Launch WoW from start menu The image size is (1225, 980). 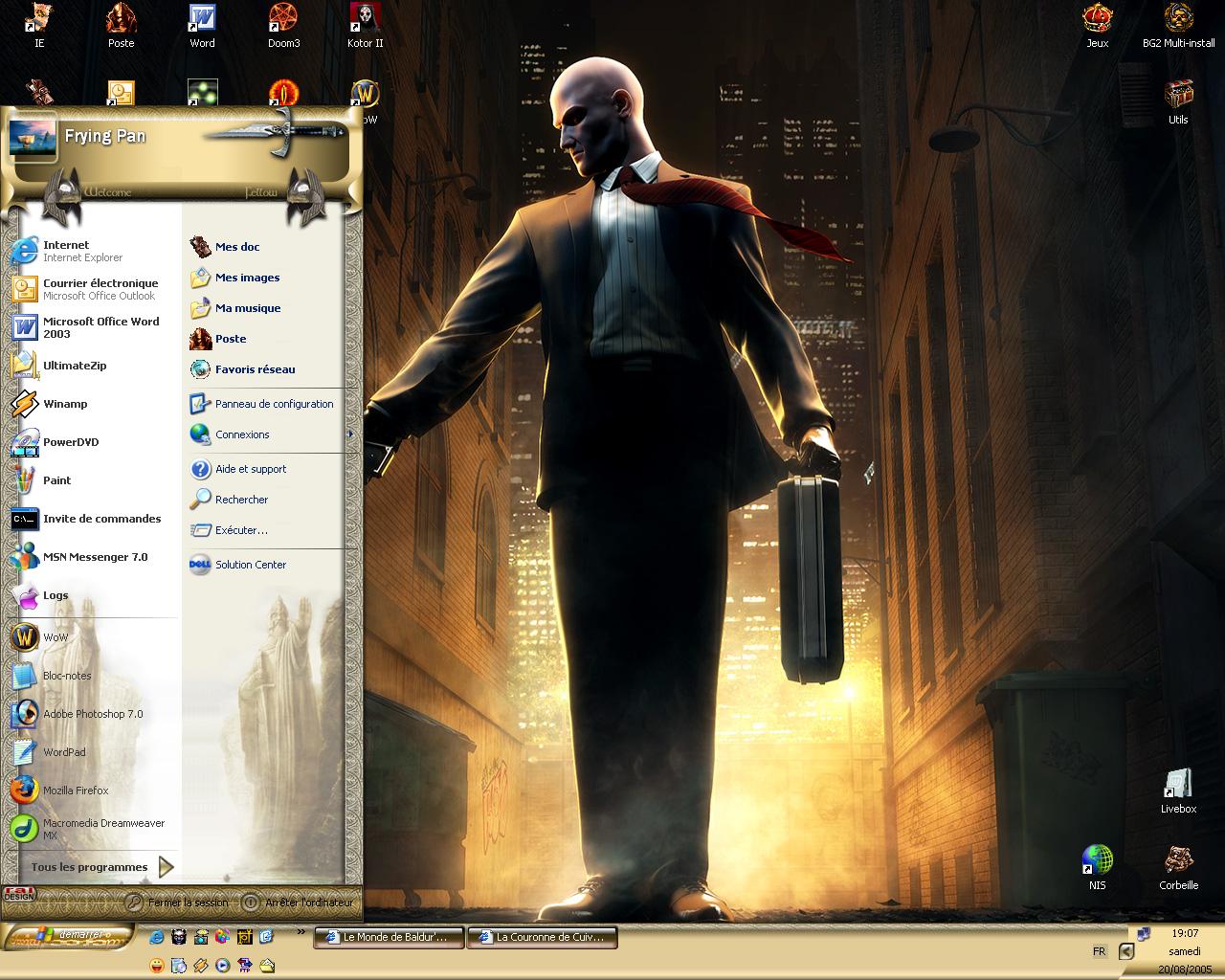pyautogui.click(x=92, y=637)
